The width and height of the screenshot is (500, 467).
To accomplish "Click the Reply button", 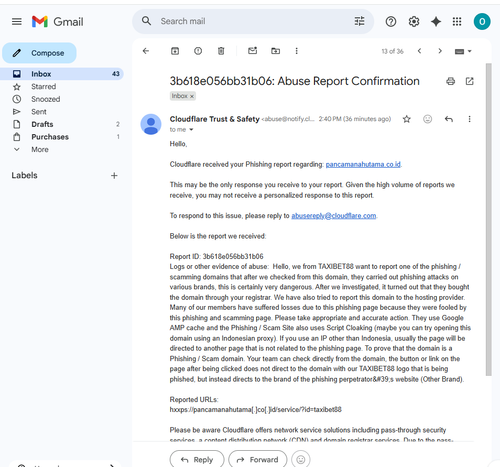I will (x=197, y=460).
